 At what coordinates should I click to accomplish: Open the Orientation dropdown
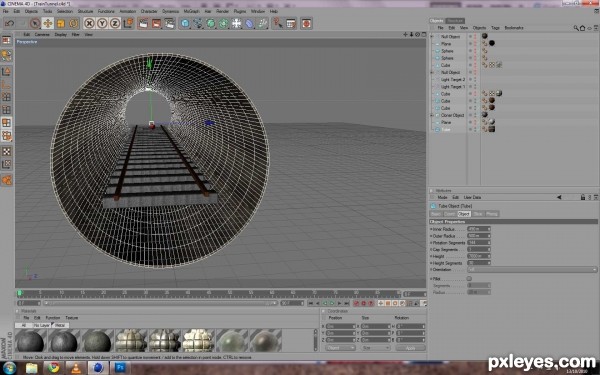click(x=532, y=270)
